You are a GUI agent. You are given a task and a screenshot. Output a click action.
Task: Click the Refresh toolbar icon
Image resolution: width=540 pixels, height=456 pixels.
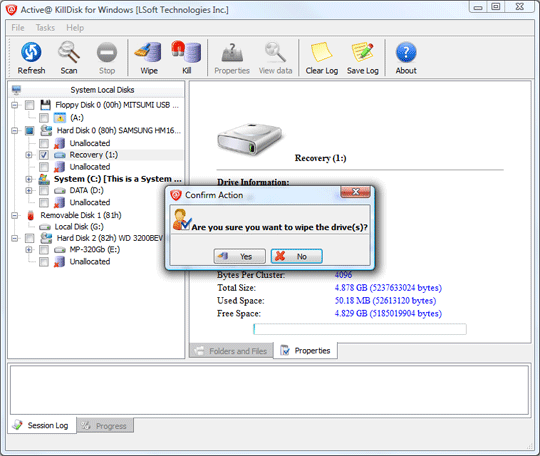pyautogui.click(x=31, y=52)
